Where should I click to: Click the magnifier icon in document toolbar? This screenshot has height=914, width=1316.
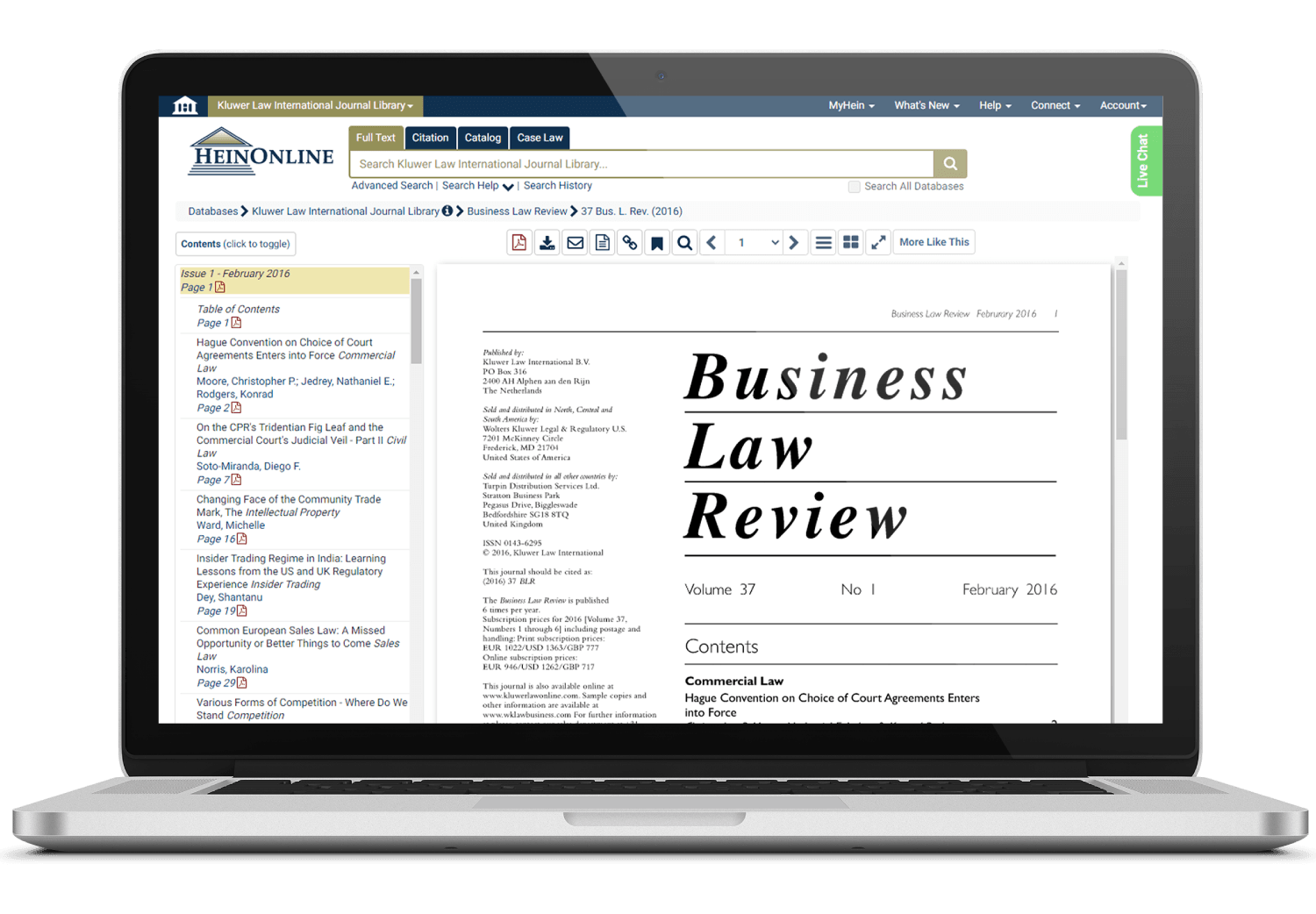(x=685, y=243)
